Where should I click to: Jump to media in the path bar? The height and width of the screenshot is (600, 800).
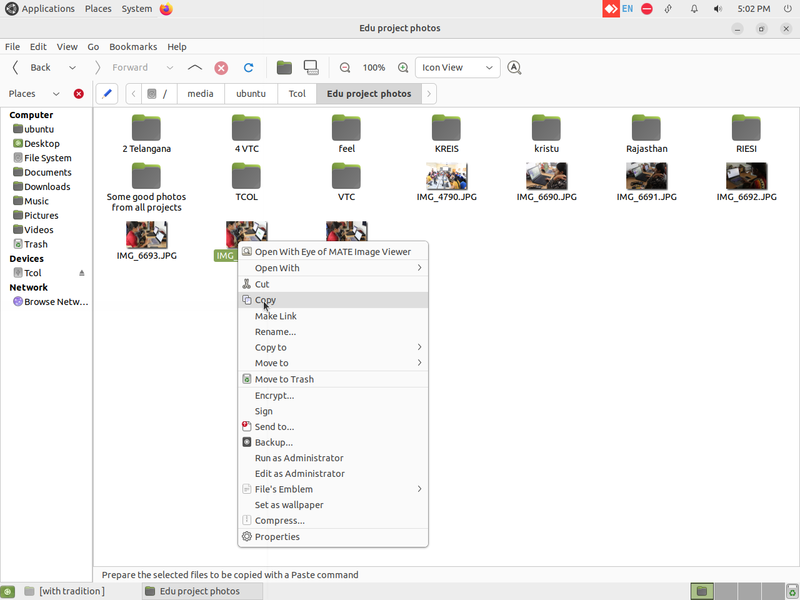tap(201, 94)
